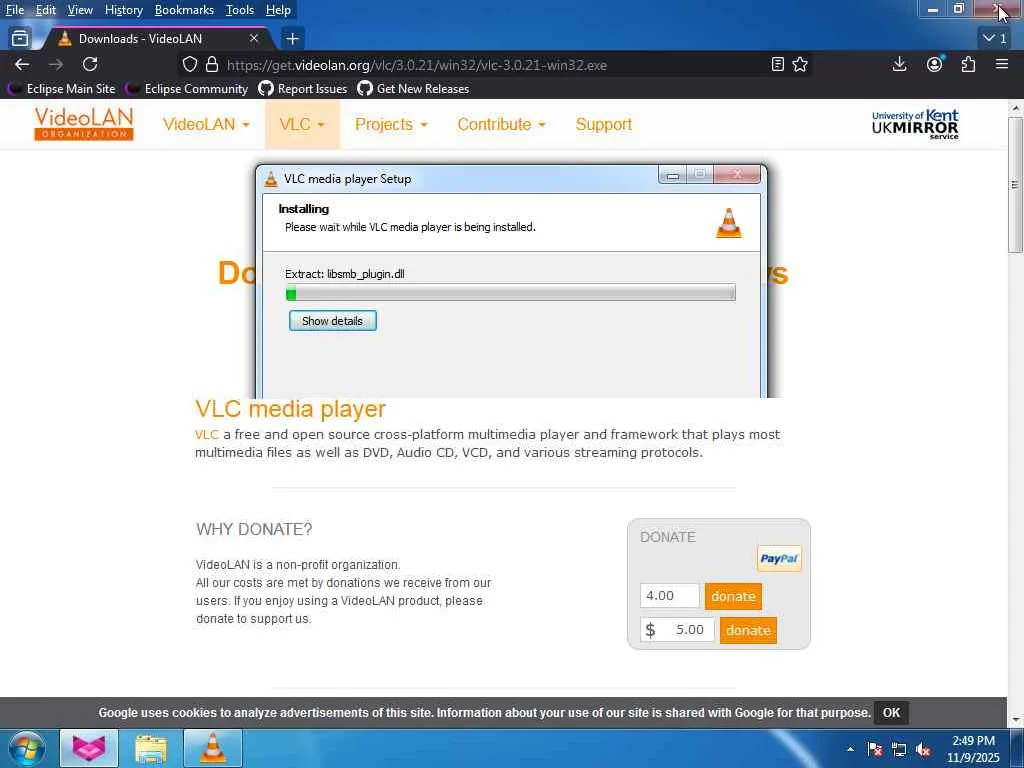Open the Help menu
Screen dimensions: 1024x768
(x=278, y=10)
